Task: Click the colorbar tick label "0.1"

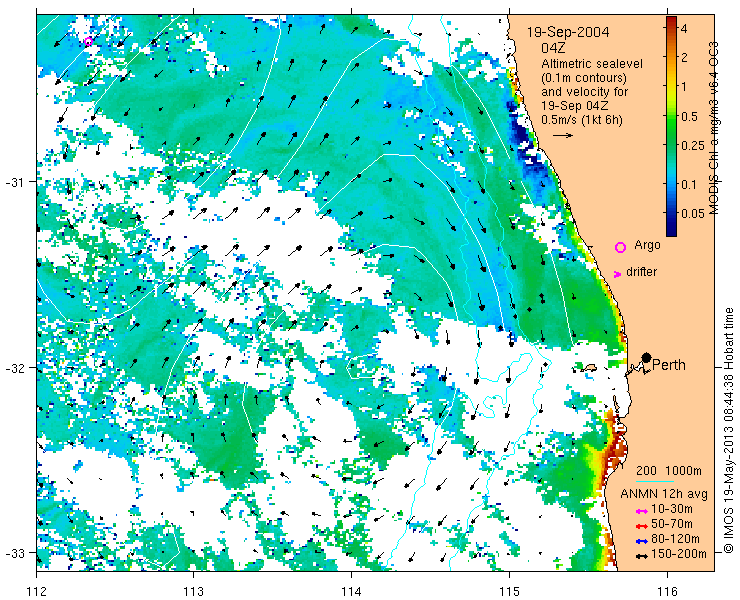Action: [x=690, y=184]
